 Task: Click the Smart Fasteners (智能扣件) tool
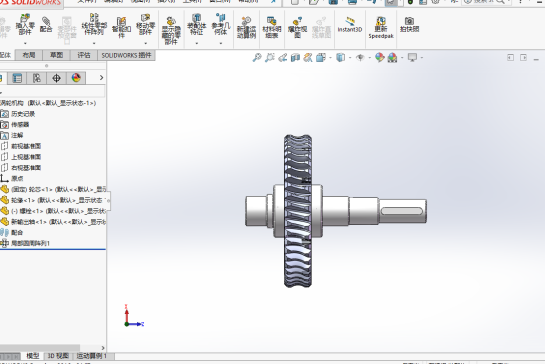click(121, 27)
